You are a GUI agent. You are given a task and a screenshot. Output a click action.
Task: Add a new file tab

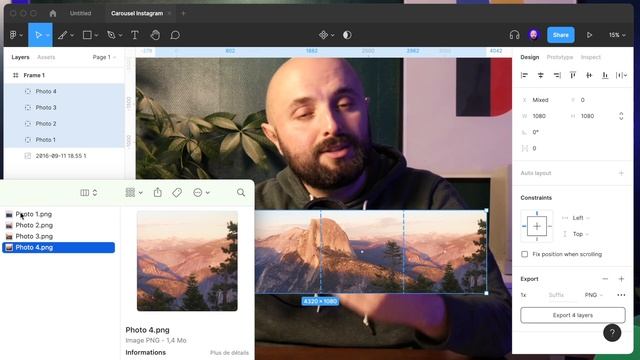click(x=183, y=13)
